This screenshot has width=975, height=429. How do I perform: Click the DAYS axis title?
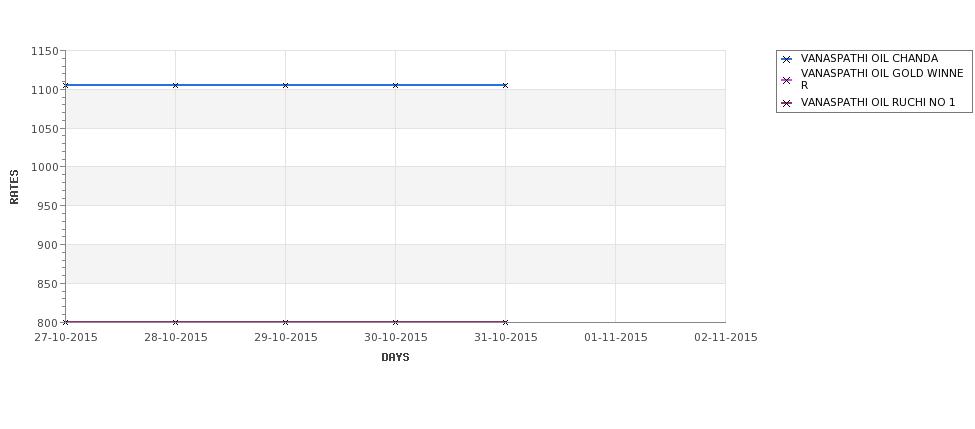pos(395,358)
